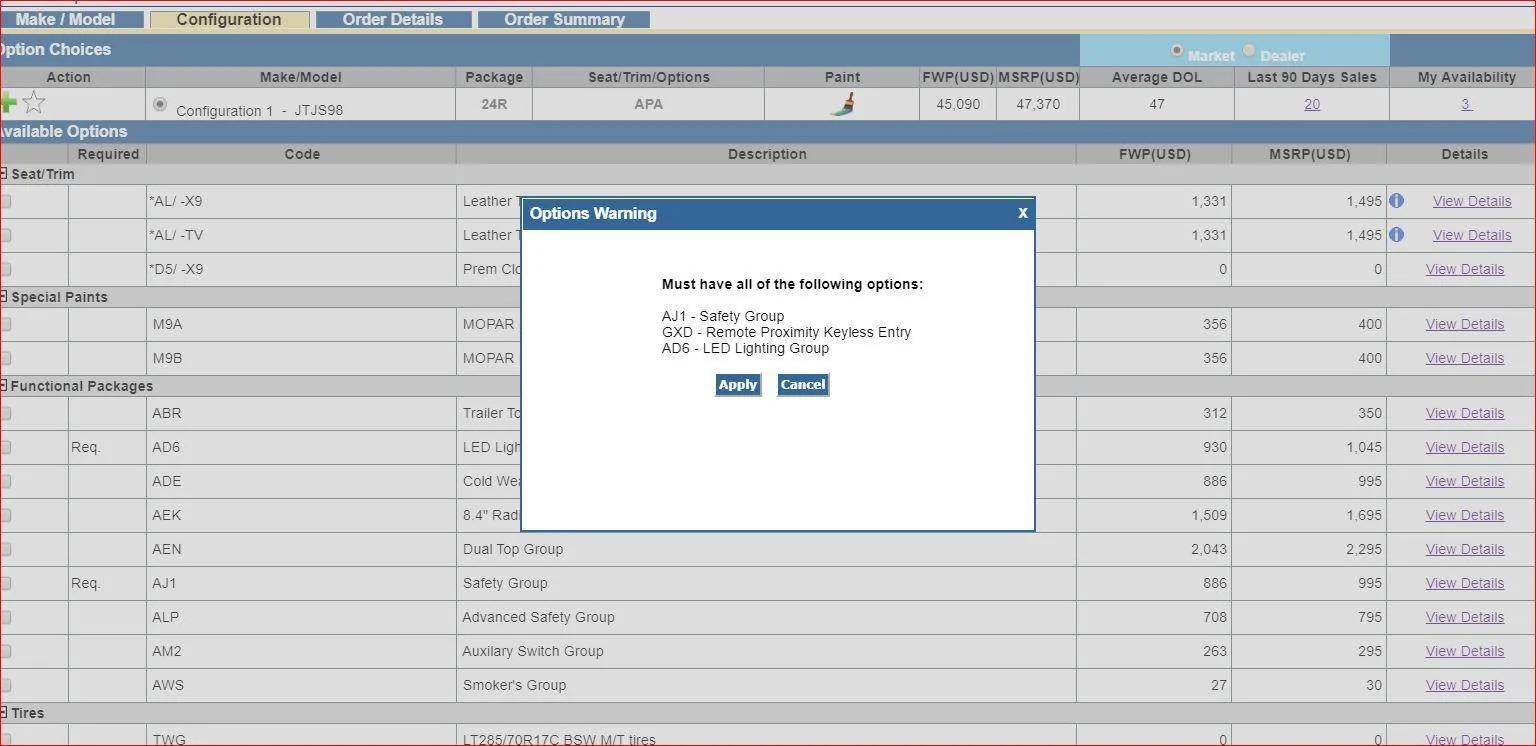Click the AEK code cell

[x=301, y=515]
